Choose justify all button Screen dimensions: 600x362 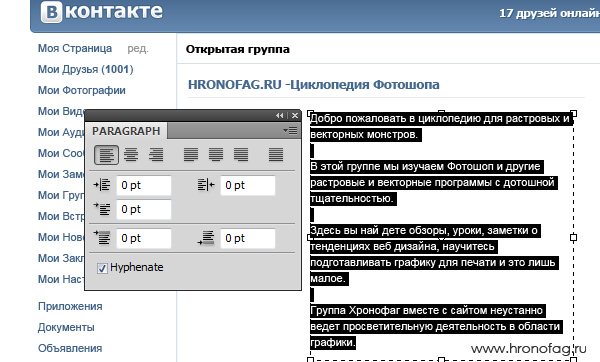point(276,155)
